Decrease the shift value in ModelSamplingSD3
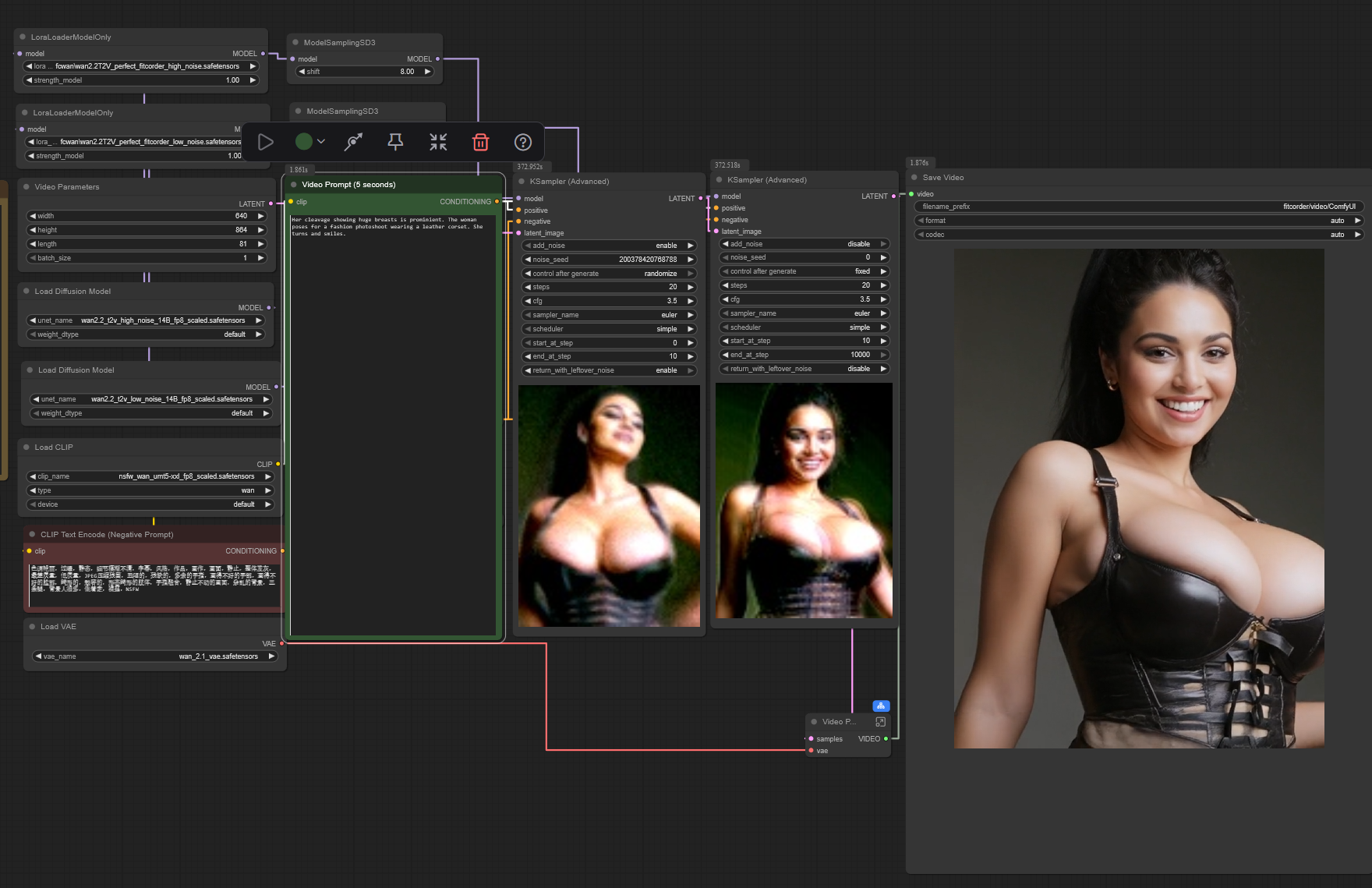 [x=302, y=72]
